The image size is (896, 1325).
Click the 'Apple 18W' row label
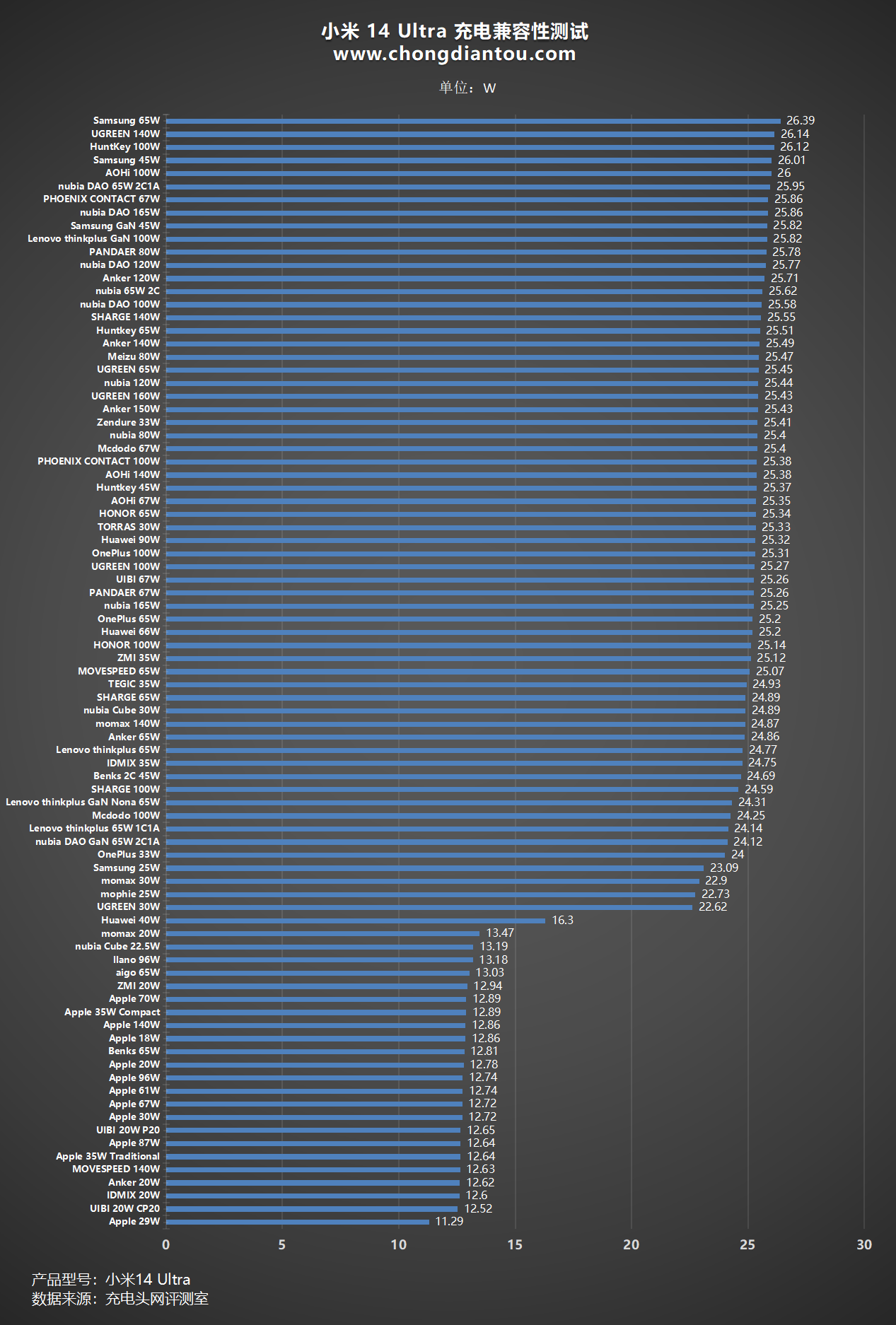pos(134,1038)
